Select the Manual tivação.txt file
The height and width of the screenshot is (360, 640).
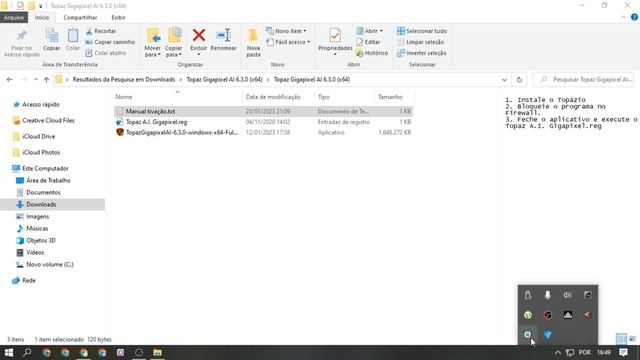[263, 111]
